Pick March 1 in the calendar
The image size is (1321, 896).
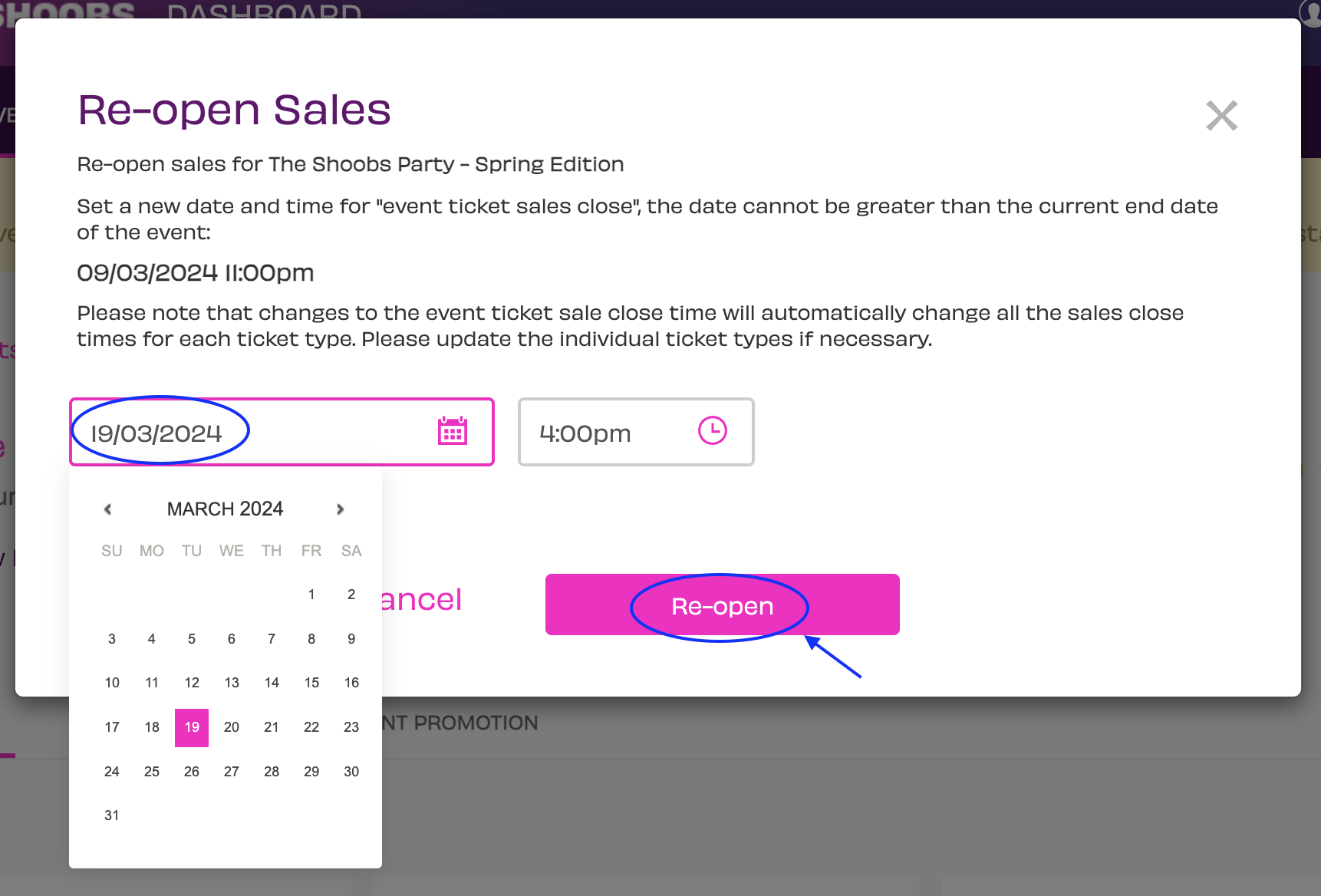tap(311, 595)
